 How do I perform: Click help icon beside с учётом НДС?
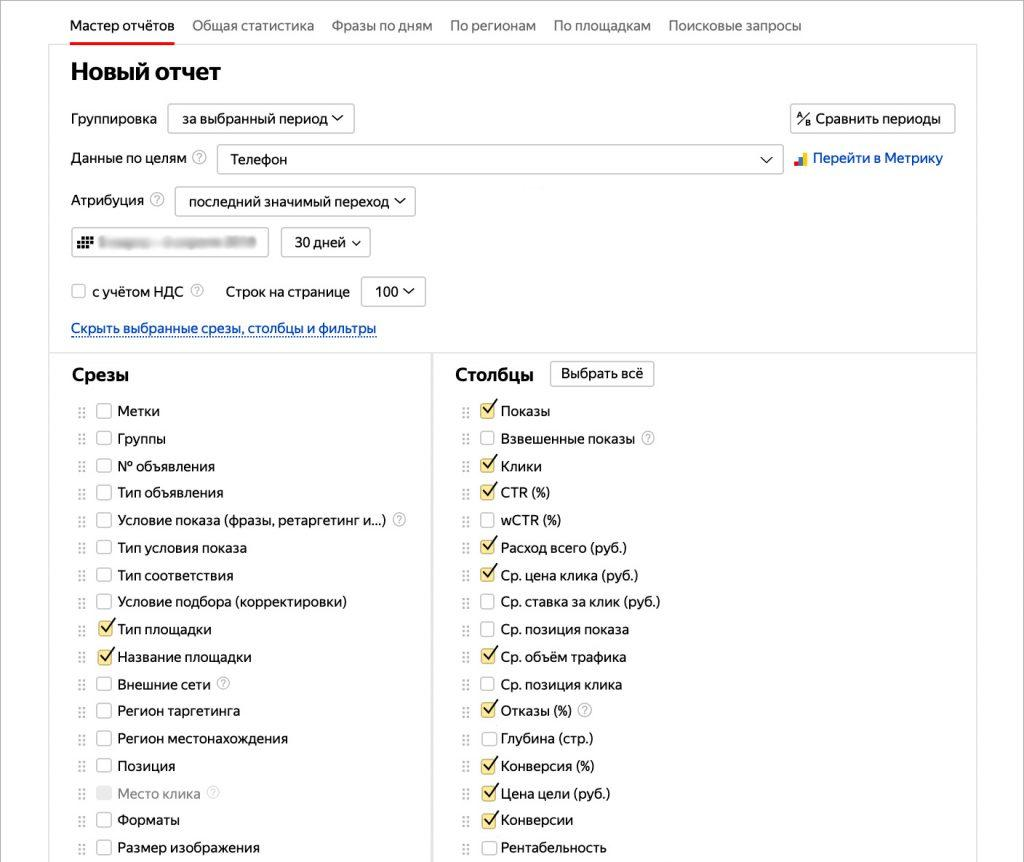pyautogui.click(x=197, y=291)
